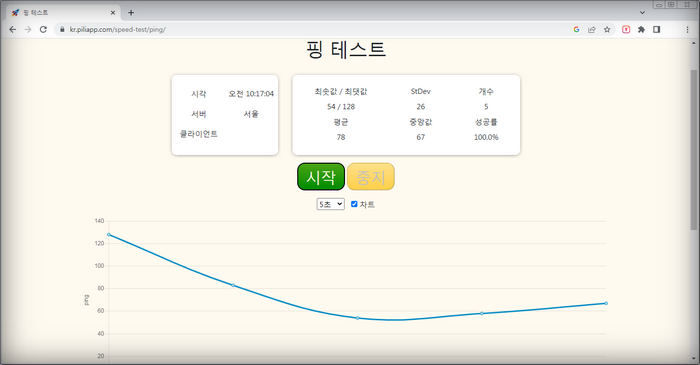The width and height of the screenshot is (700, 365).
Task: Click the 성공률 label
Action: [x=486, y=122]
